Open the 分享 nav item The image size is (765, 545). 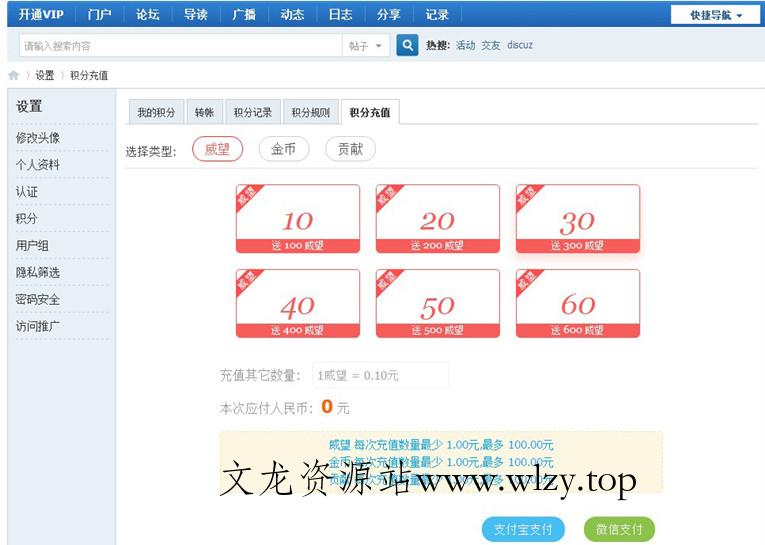coord(388,14)
